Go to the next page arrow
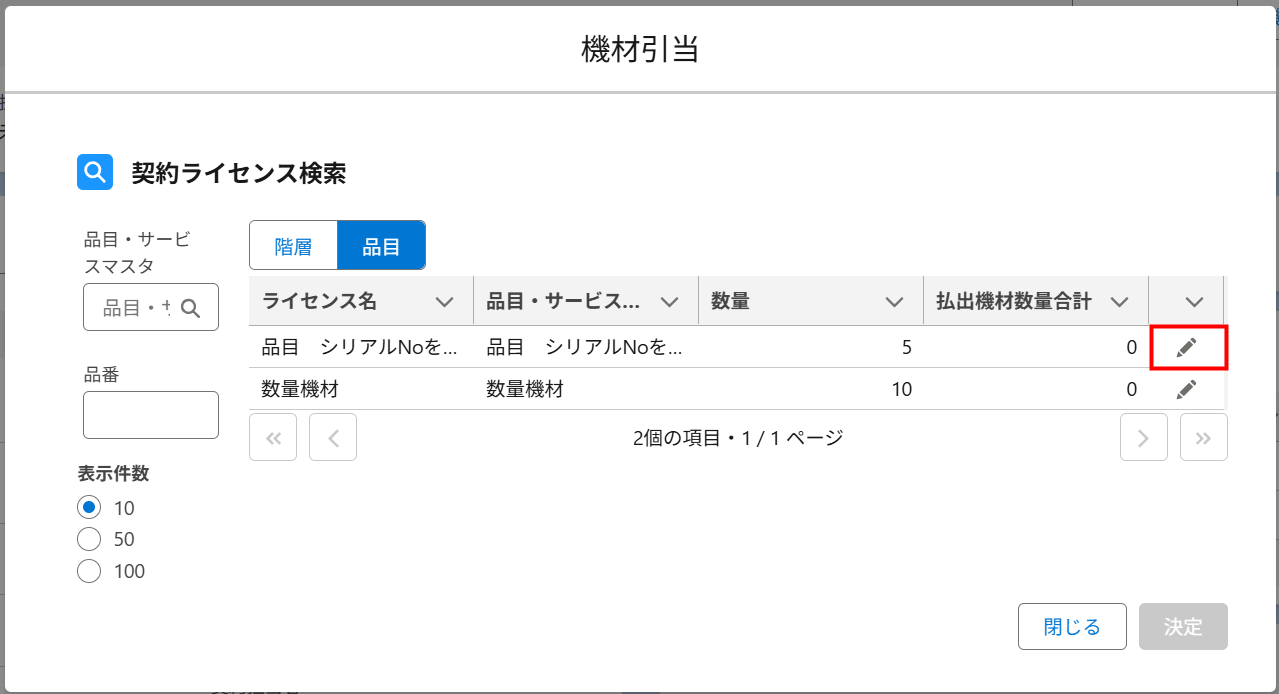The height and width of the screenshot is (694, 1279). [x=1143, y=437]
